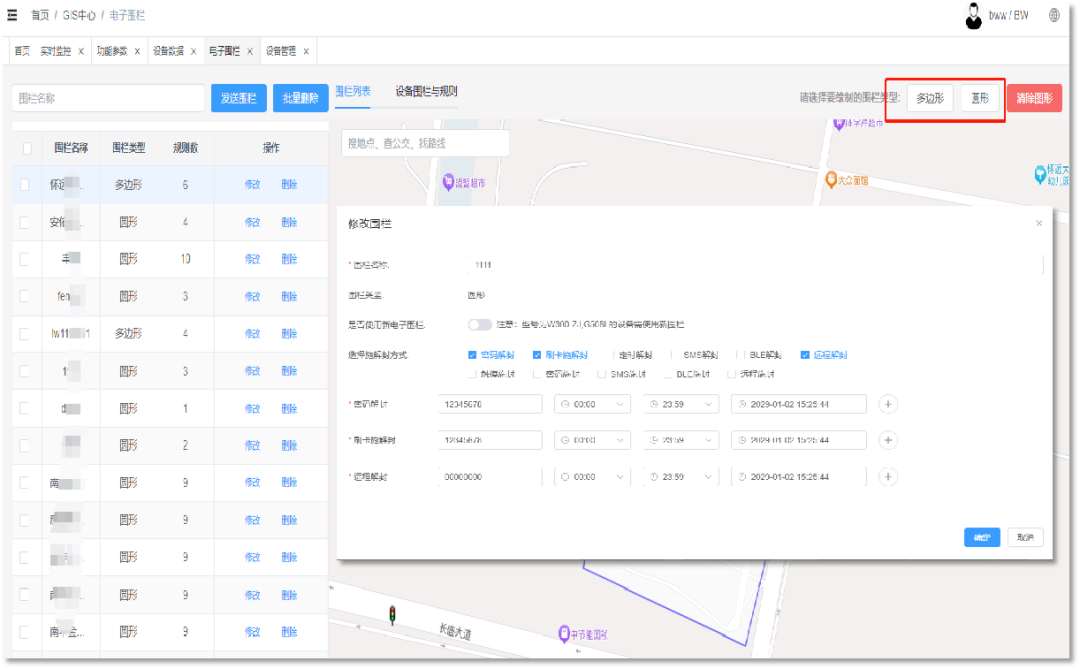Image resolution: width=1080 pixels, height=669 pixels.
Task: Add a row with 密码解封 plus icon
Action: tap(888, 404)
